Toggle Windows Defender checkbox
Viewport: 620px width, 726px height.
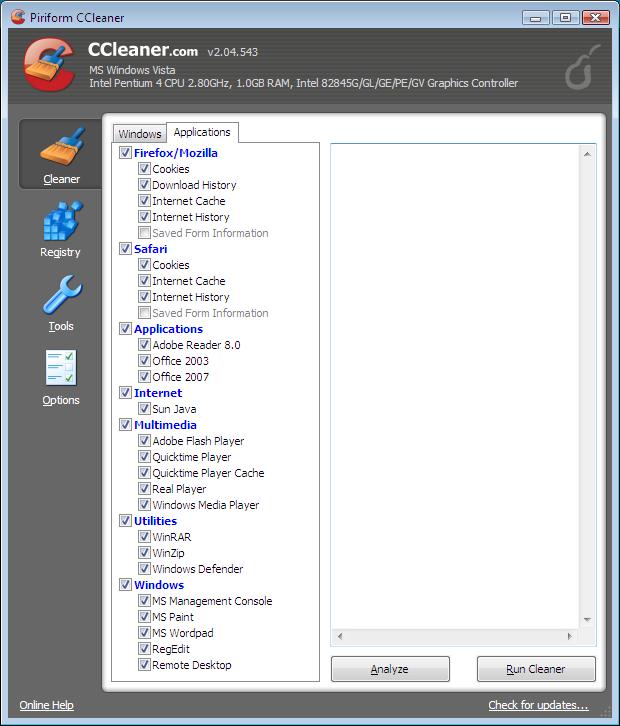[144, 569]
